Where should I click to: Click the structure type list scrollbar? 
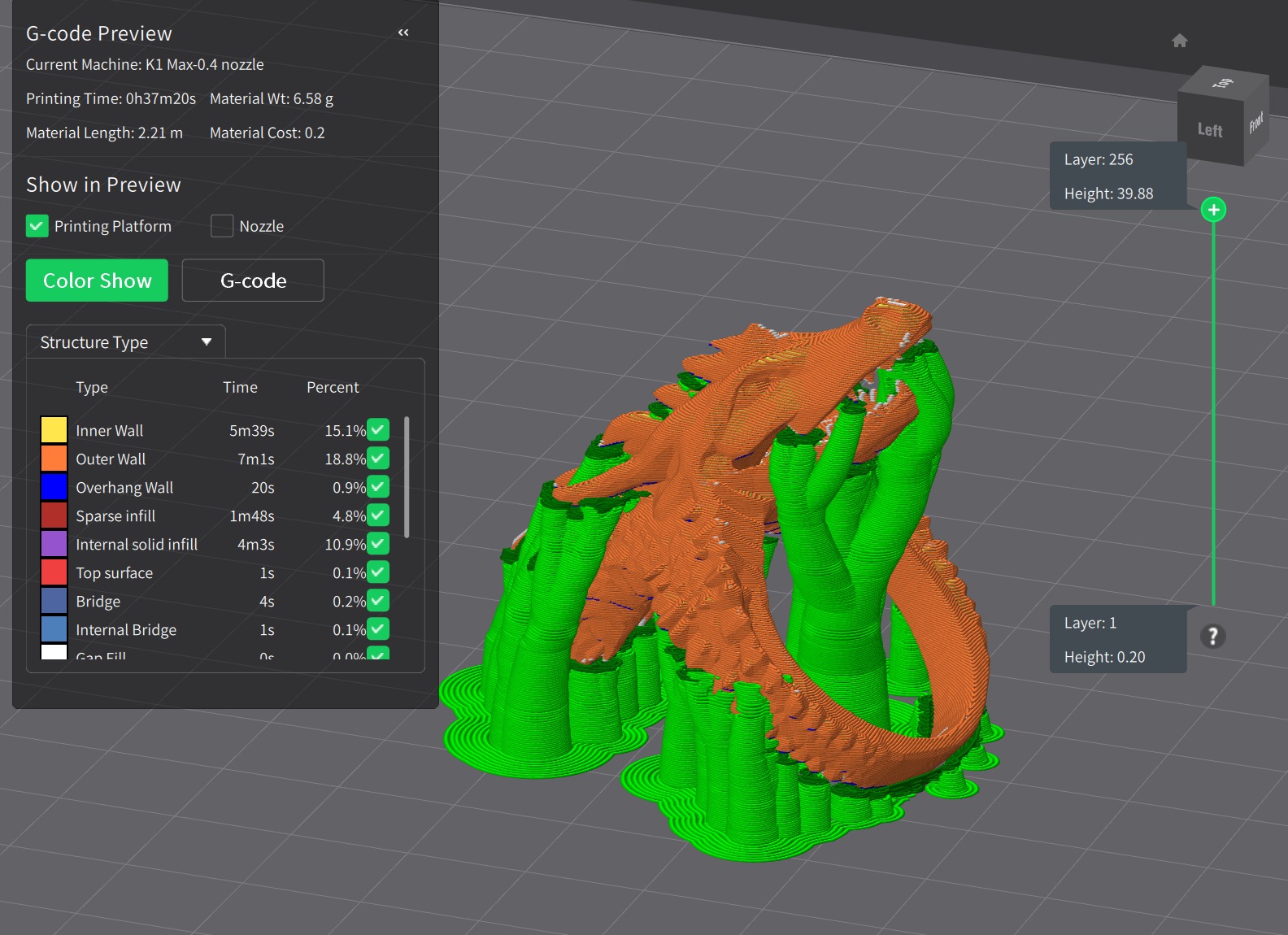point(407,476)
